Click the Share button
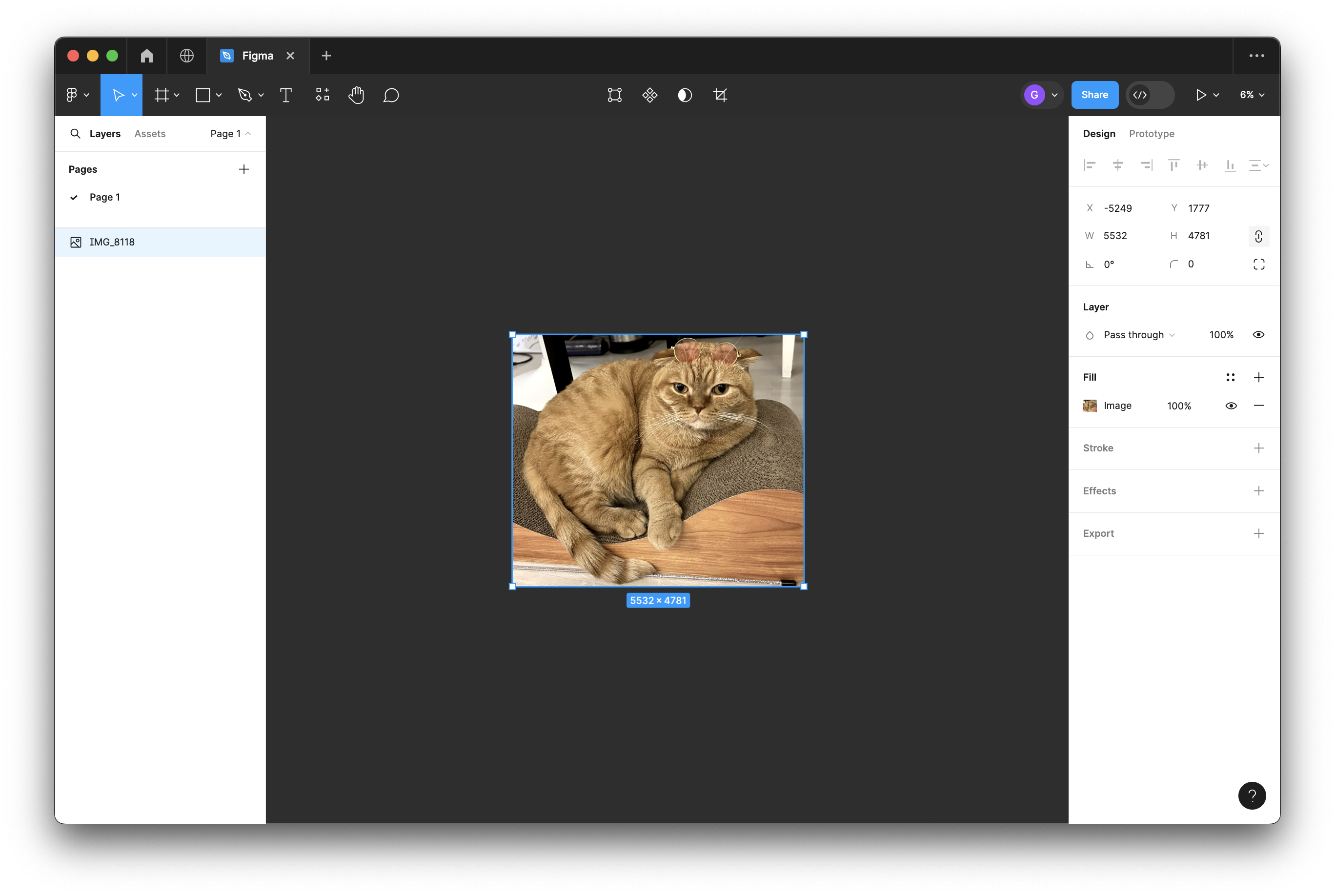The height and width of the screenshot is (896, 1335). point(1094,95)
